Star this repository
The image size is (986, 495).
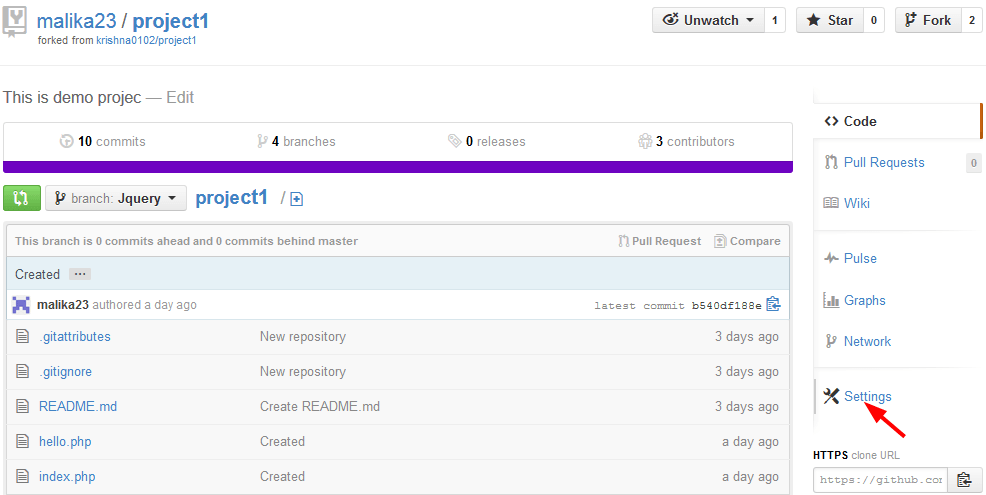pos(830,20)
